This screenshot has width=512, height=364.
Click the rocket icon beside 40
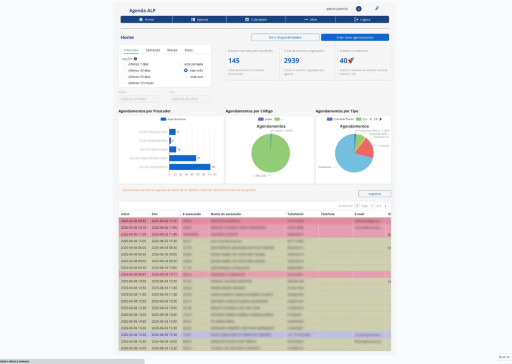click(351, 60)
